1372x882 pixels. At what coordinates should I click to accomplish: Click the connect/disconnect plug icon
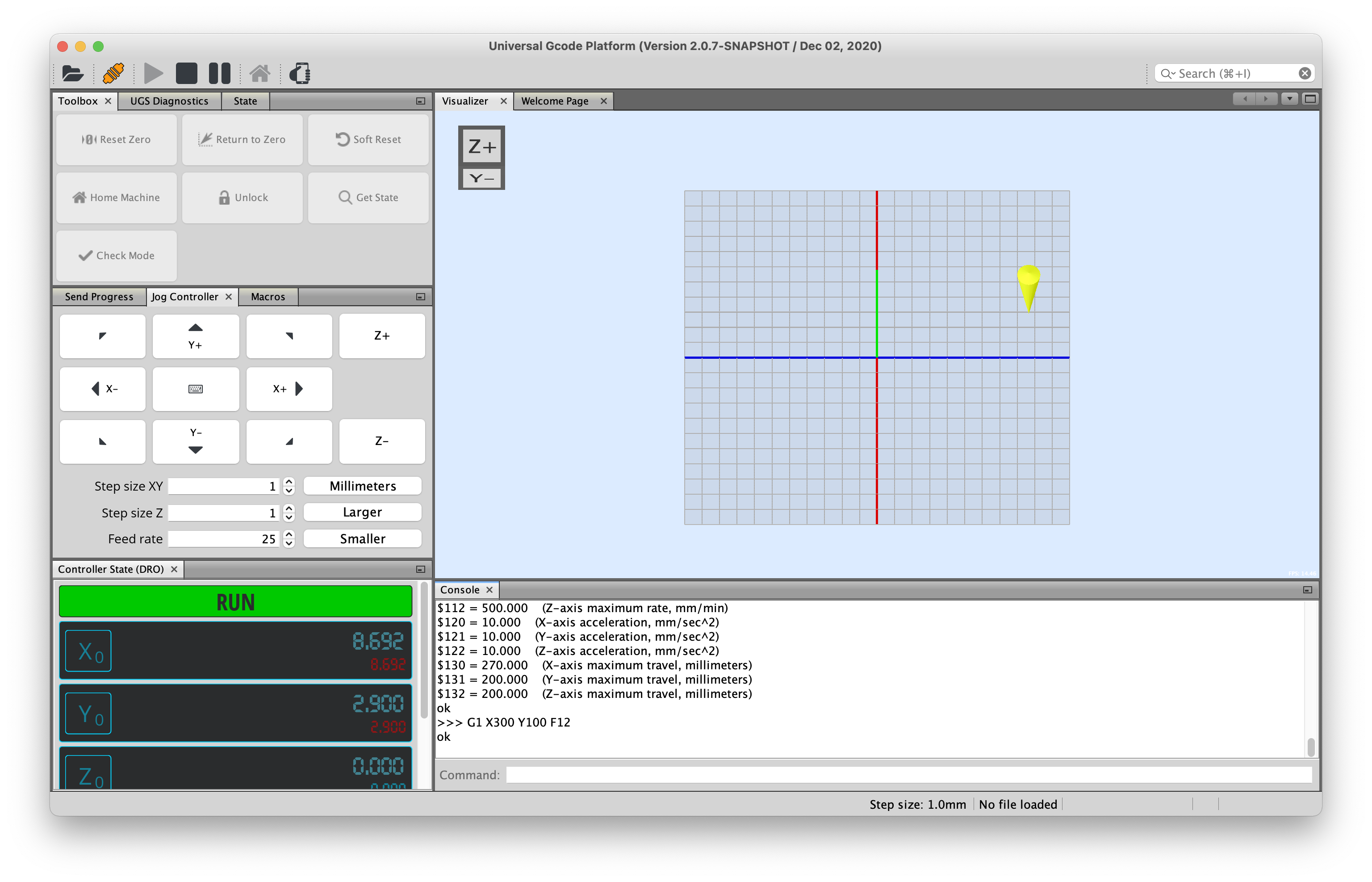[113, 73]
